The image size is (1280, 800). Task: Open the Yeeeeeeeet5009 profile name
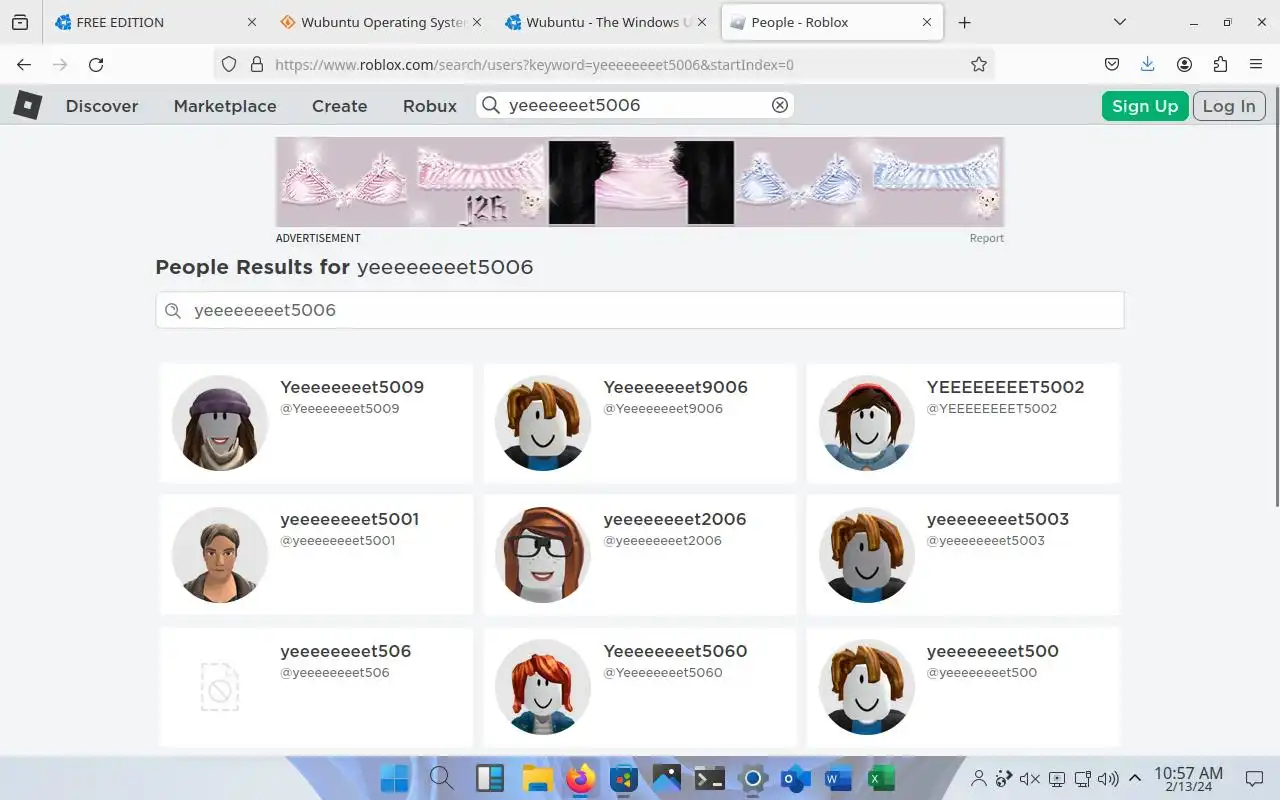click(x=352, y=387)
